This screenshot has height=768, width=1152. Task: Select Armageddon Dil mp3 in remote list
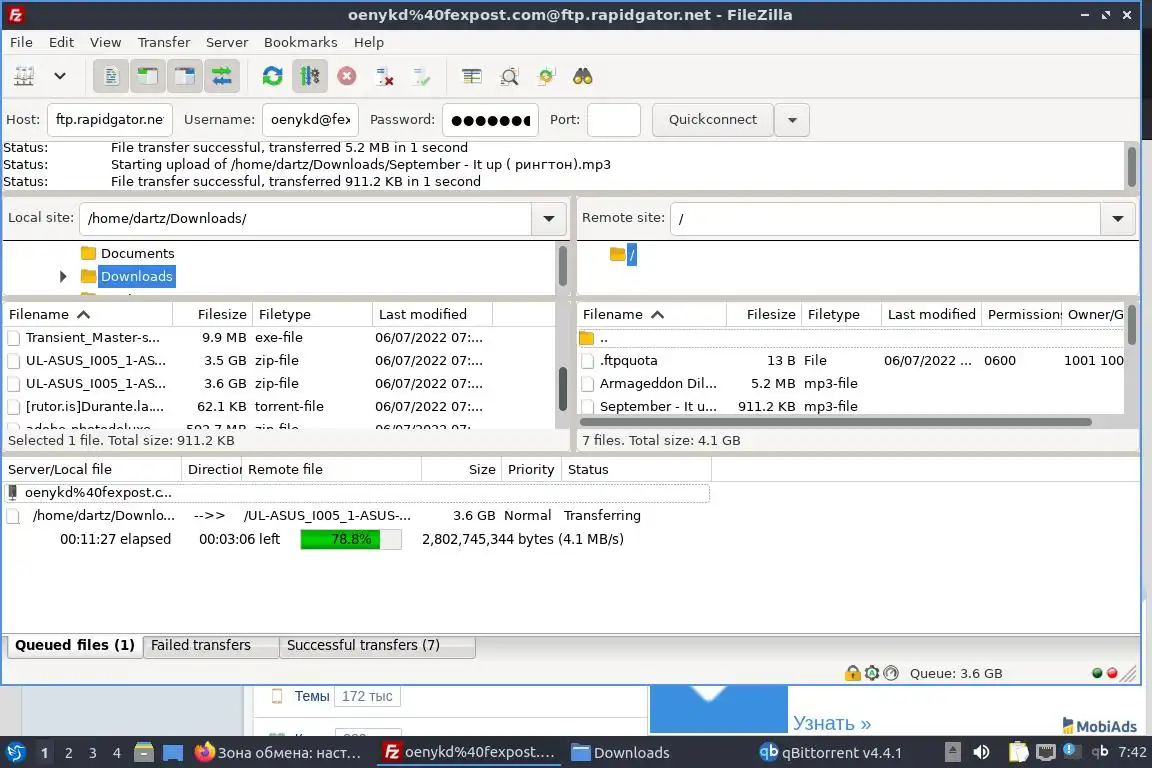pos(851,384)
